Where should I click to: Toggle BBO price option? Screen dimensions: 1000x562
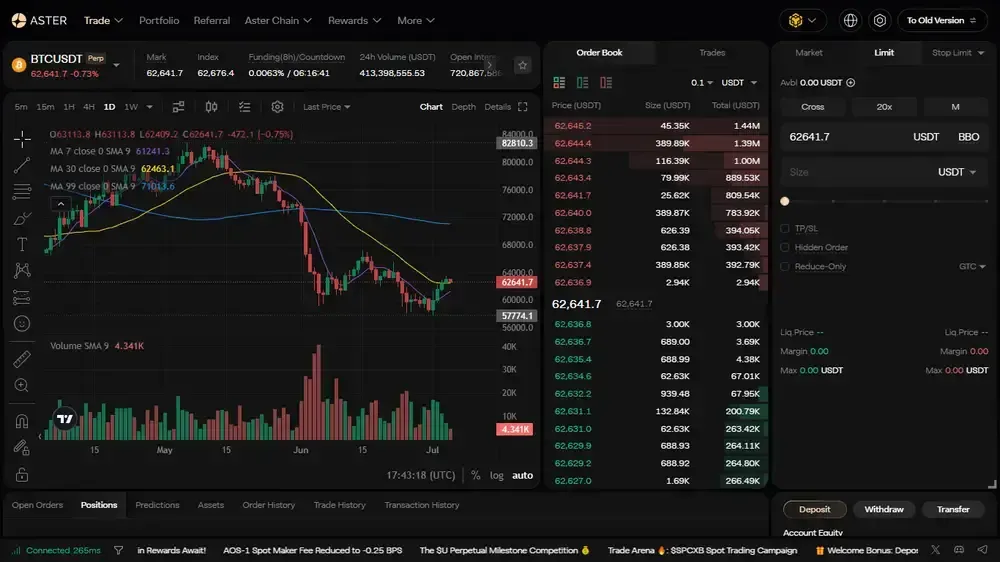(968, 137)
